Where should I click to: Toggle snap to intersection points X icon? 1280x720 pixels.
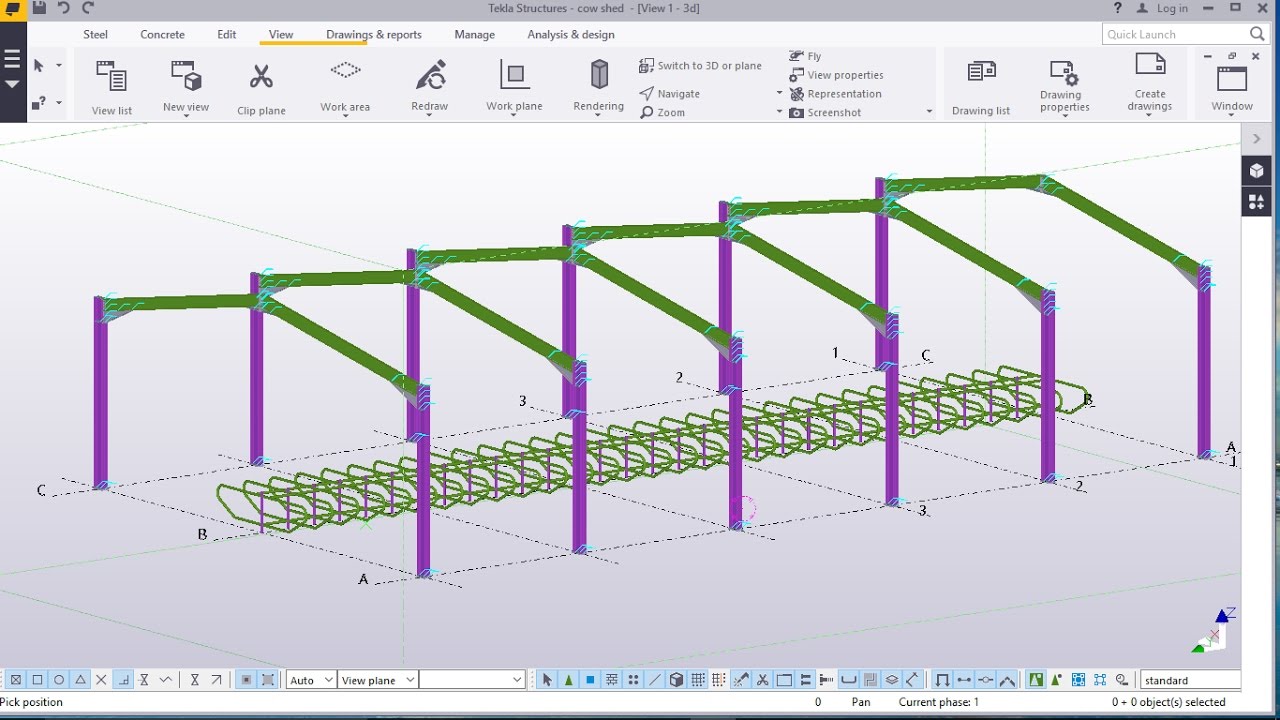click(x=101, y=680)
